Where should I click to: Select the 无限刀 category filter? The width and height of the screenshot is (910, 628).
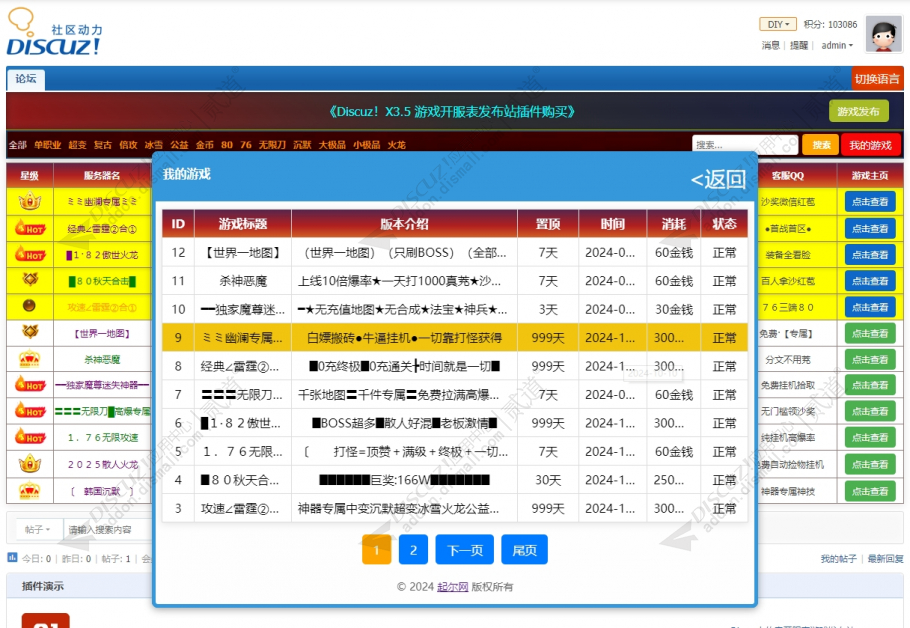(272, 145)
